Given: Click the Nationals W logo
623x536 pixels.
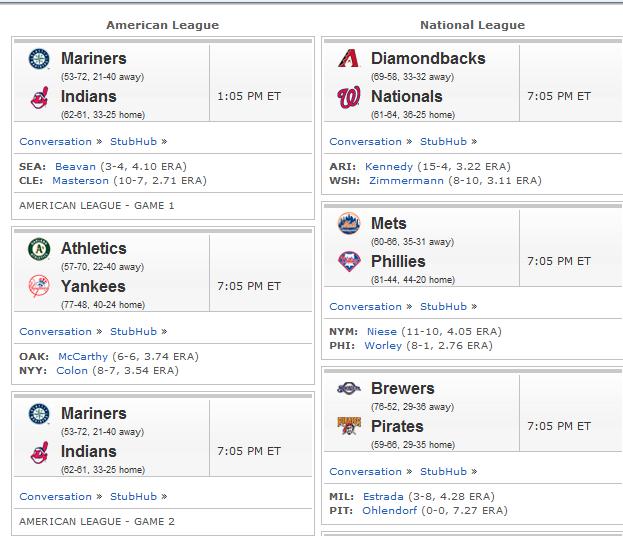Looking at the screenshot, I should 348,97.
